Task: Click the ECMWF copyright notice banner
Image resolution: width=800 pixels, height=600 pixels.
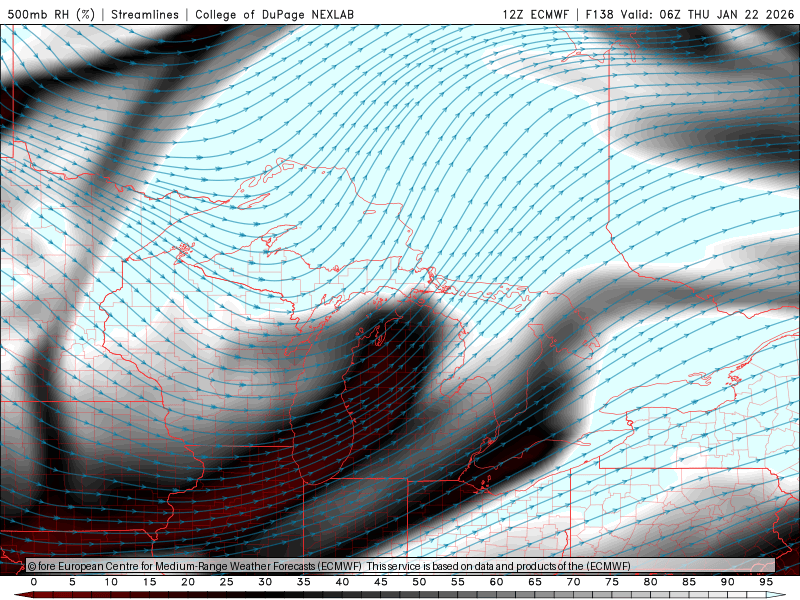Action: (401, 566)
